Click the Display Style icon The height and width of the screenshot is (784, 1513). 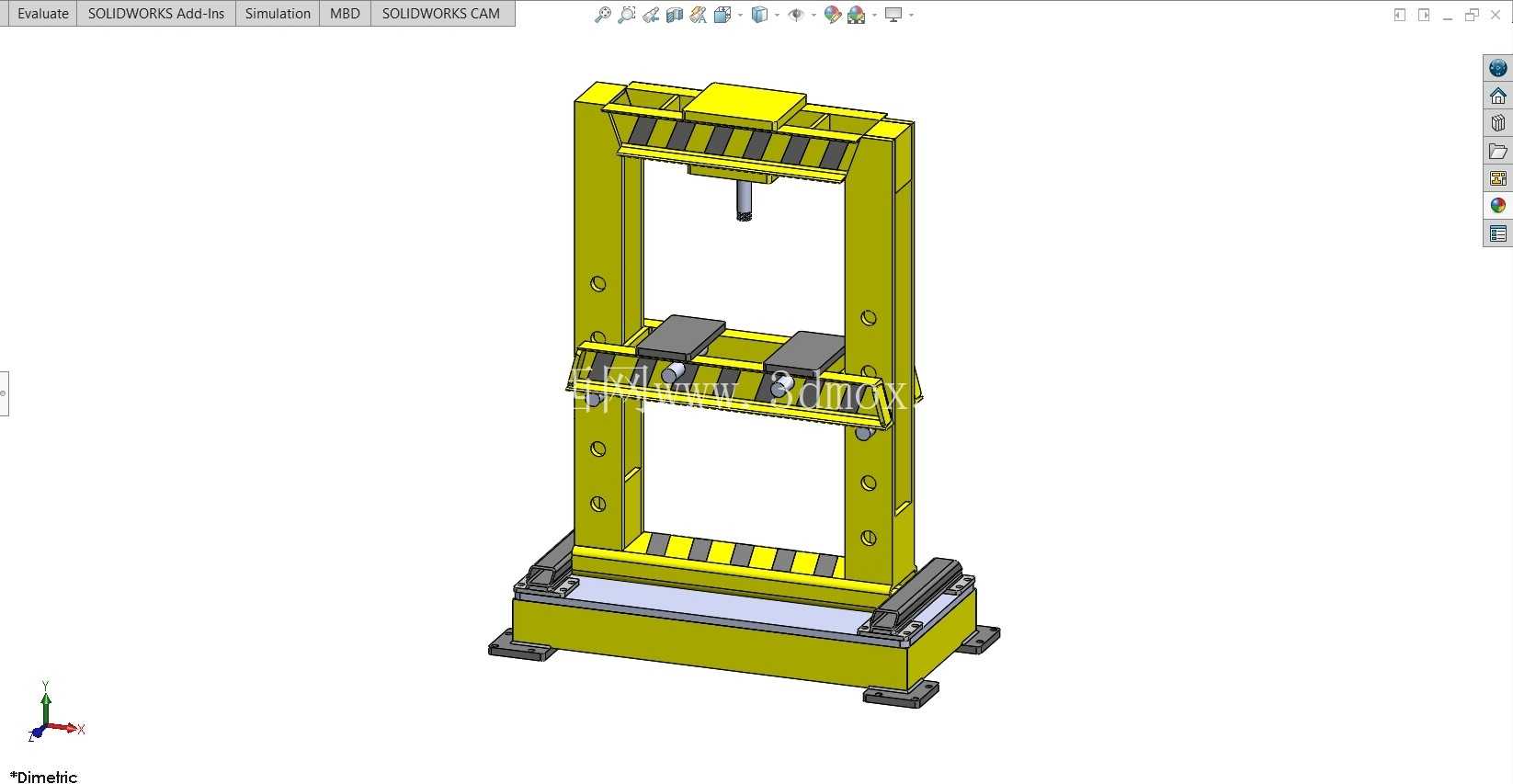(x=759, y=15)
